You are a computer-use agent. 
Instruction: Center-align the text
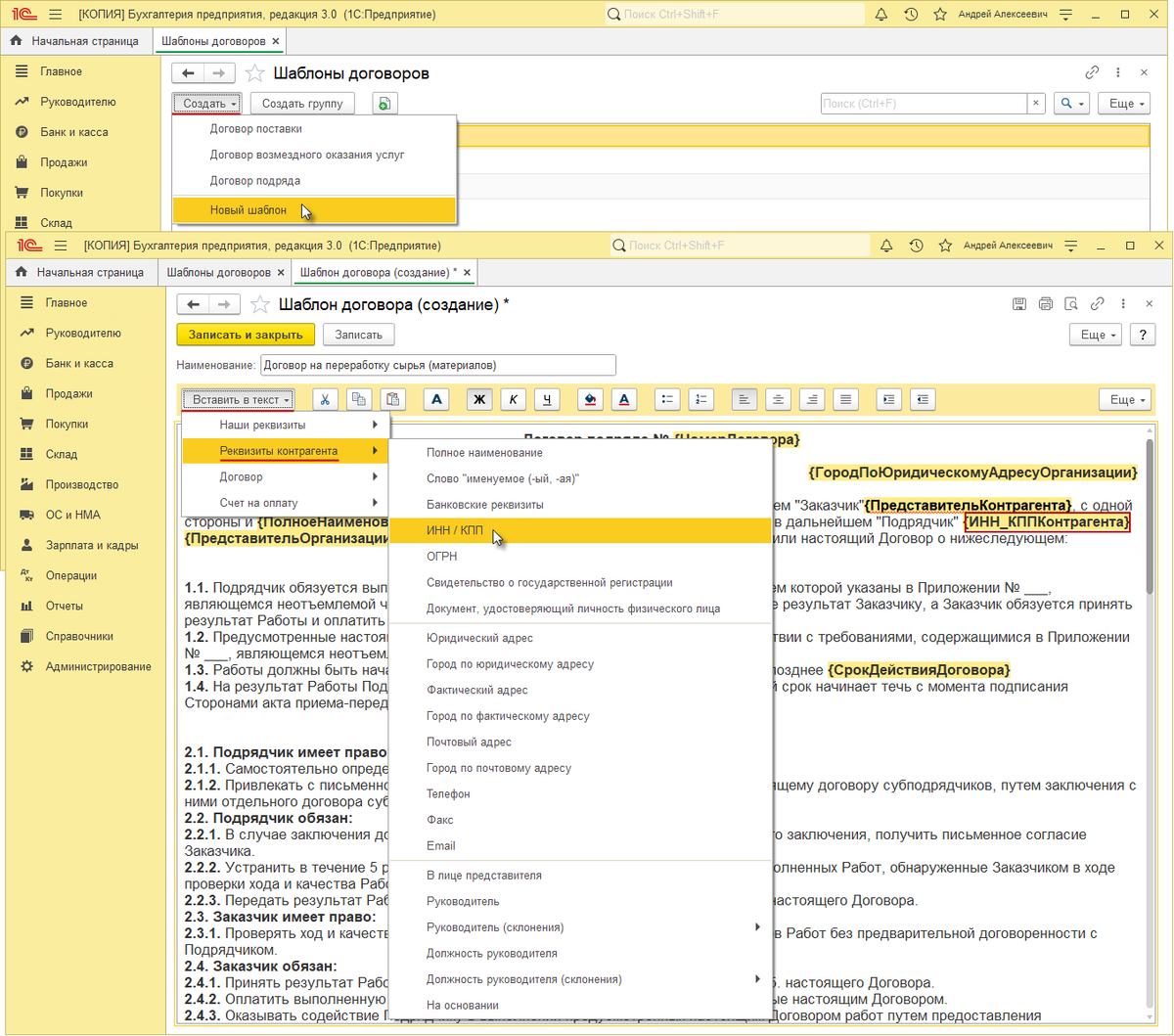tap(778, 399)
